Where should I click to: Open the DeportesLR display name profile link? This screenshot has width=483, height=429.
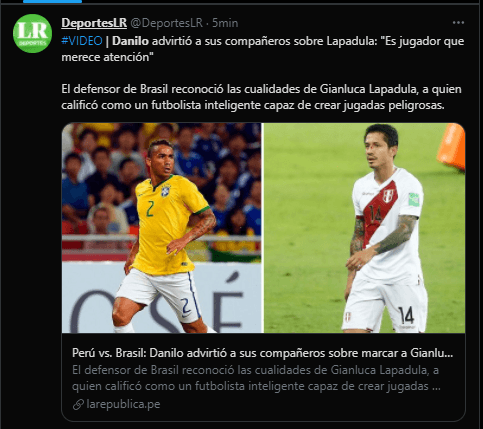(x=94, y=23)
